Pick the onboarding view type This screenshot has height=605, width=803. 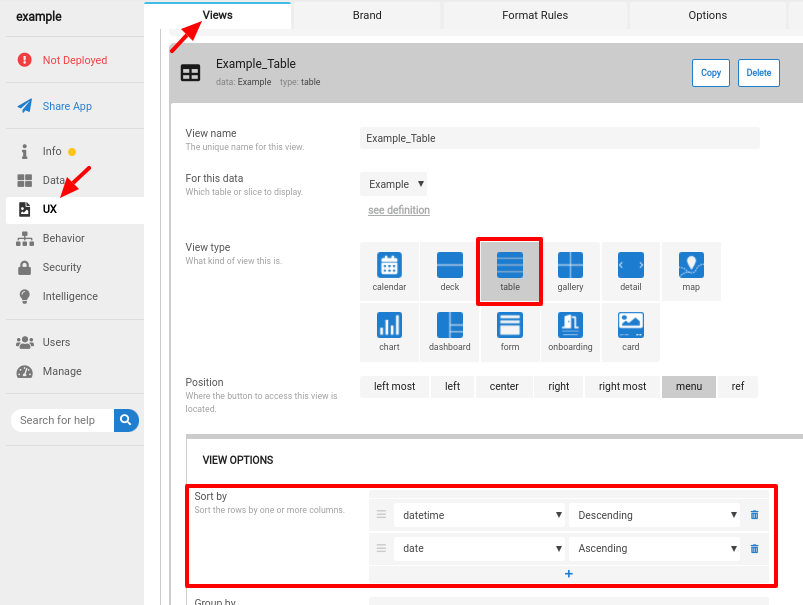tap(570, 332)
